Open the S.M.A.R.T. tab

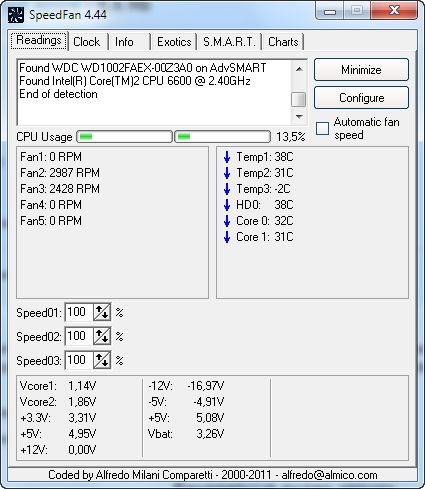(x=229, y=42)
